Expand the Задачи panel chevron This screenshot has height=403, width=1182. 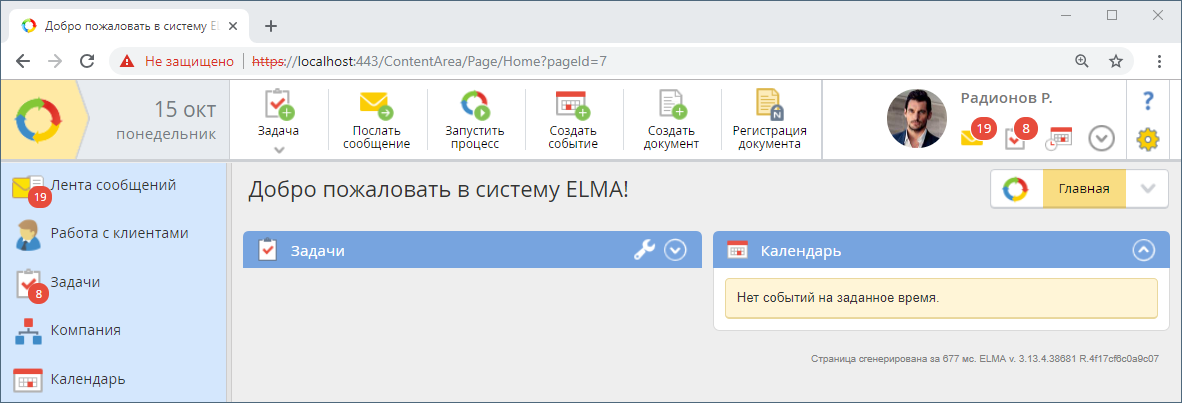[x=676, y=251]
